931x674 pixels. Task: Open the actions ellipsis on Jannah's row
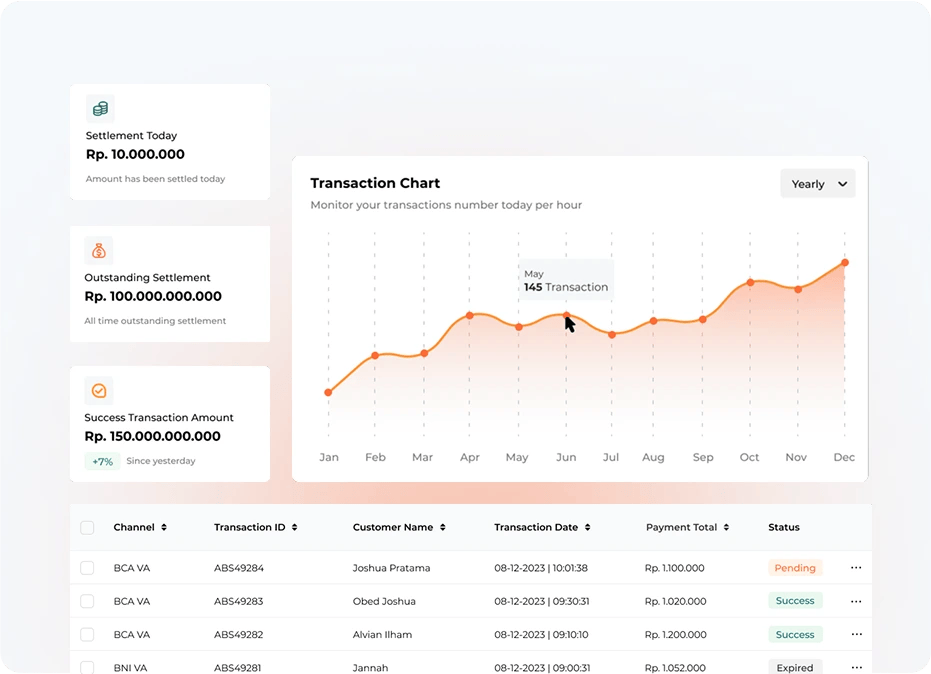coord(856,666)
